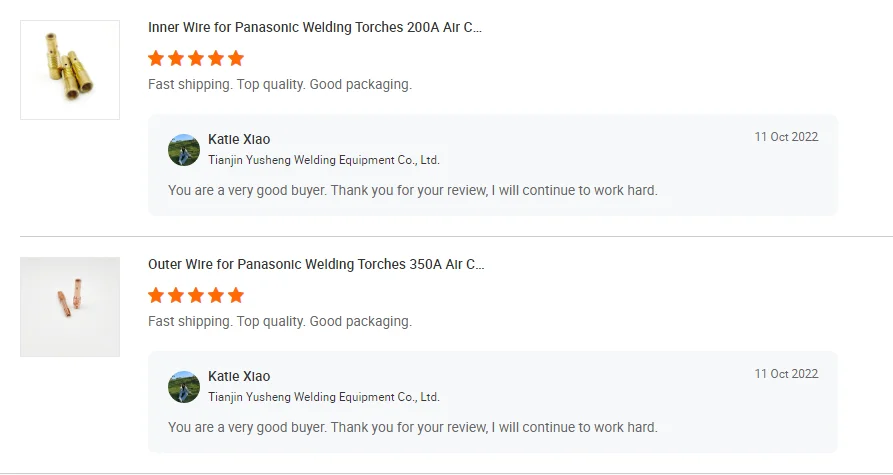This screenshot has width=893, height=475.
Task: Click Katie Xiao's avatar in the Outer Wire reply
Action: click(184, 386)
